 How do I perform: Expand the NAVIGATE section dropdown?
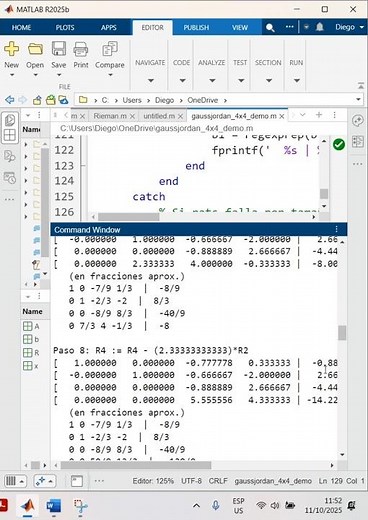tap(150, 80)
